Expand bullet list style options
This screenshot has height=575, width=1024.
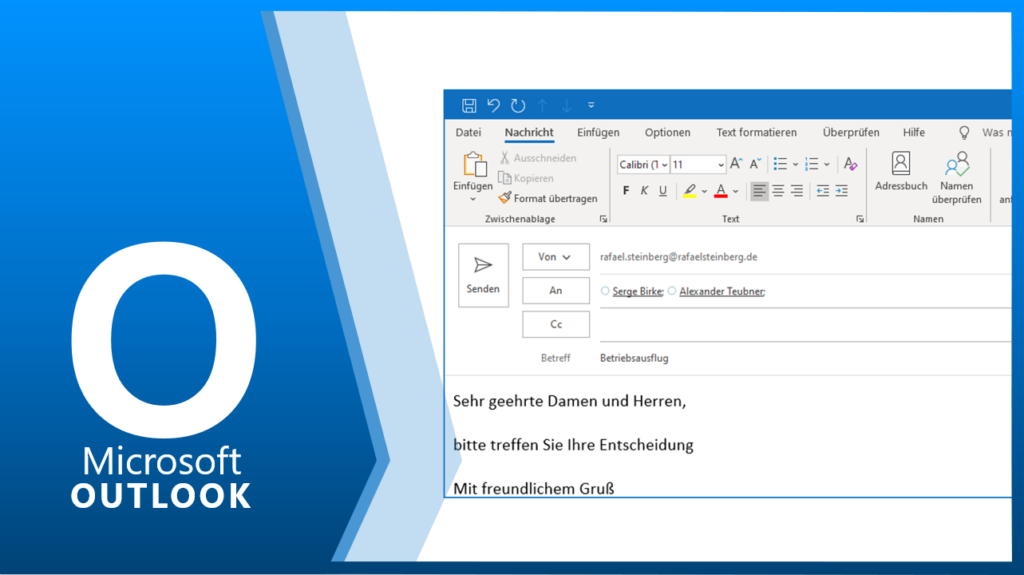(795, 165)
